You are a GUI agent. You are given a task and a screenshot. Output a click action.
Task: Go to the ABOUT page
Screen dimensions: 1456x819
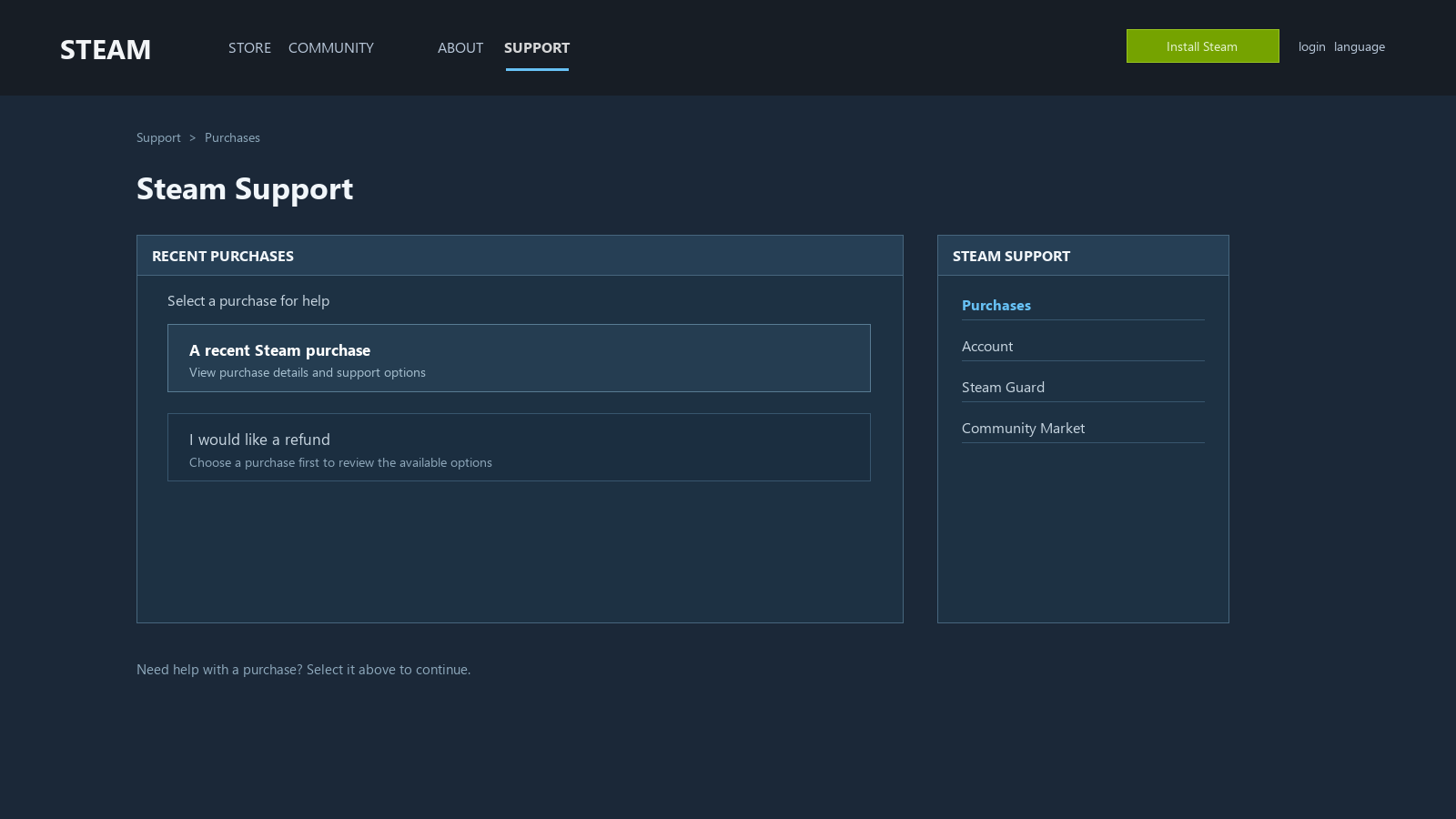point(460,47)
